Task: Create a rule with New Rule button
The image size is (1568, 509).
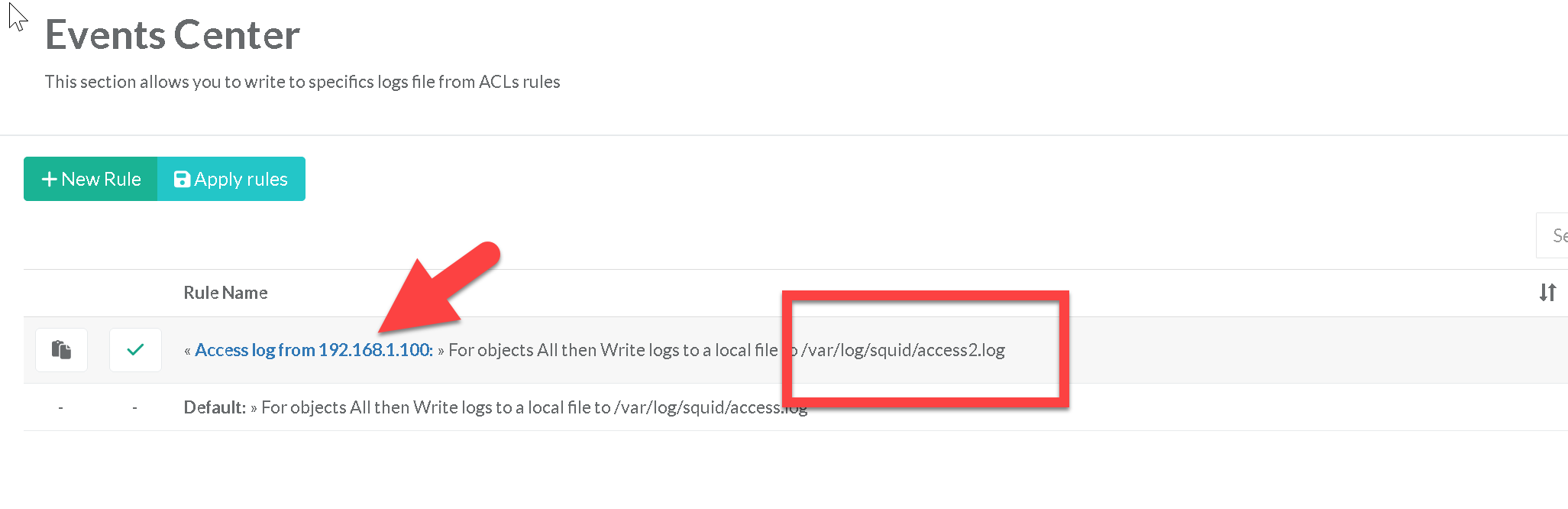Action: 91,180
